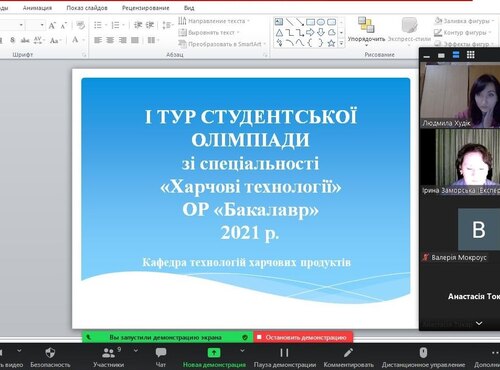Select the right block arrow shape
The image size is (500, 370).
(x=310, y=32)
